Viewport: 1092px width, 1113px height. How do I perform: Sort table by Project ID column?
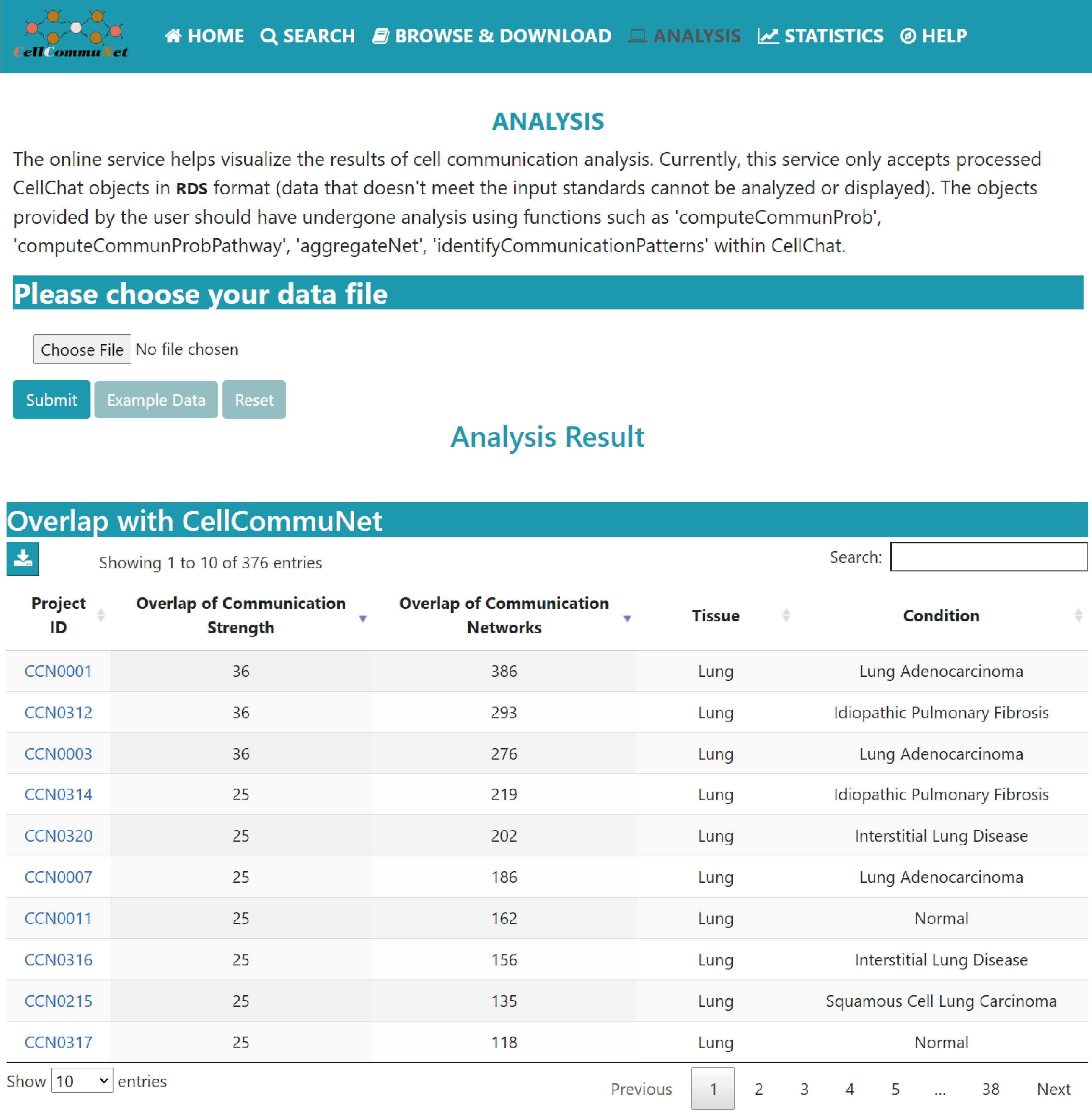pyautogui.click(x=59, y=615)
